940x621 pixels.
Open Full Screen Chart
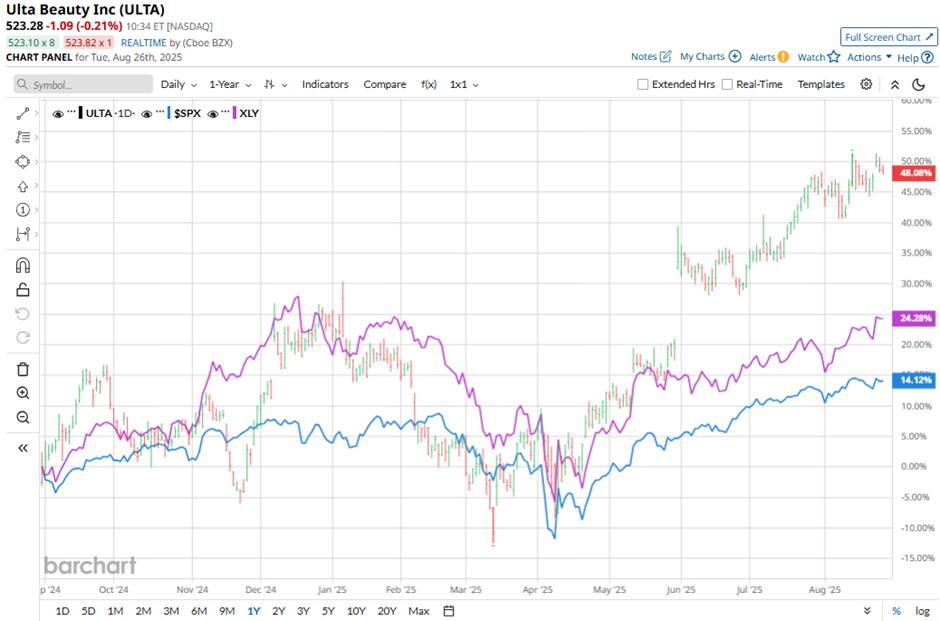click(x=888, y=37)
